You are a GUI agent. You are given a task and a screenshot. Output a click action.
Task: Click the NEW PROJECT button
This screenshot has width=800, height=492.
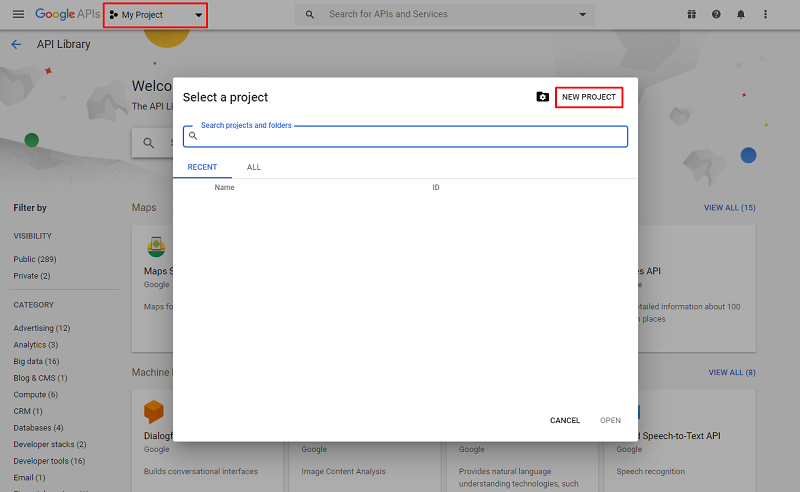[x=589, y=97]
